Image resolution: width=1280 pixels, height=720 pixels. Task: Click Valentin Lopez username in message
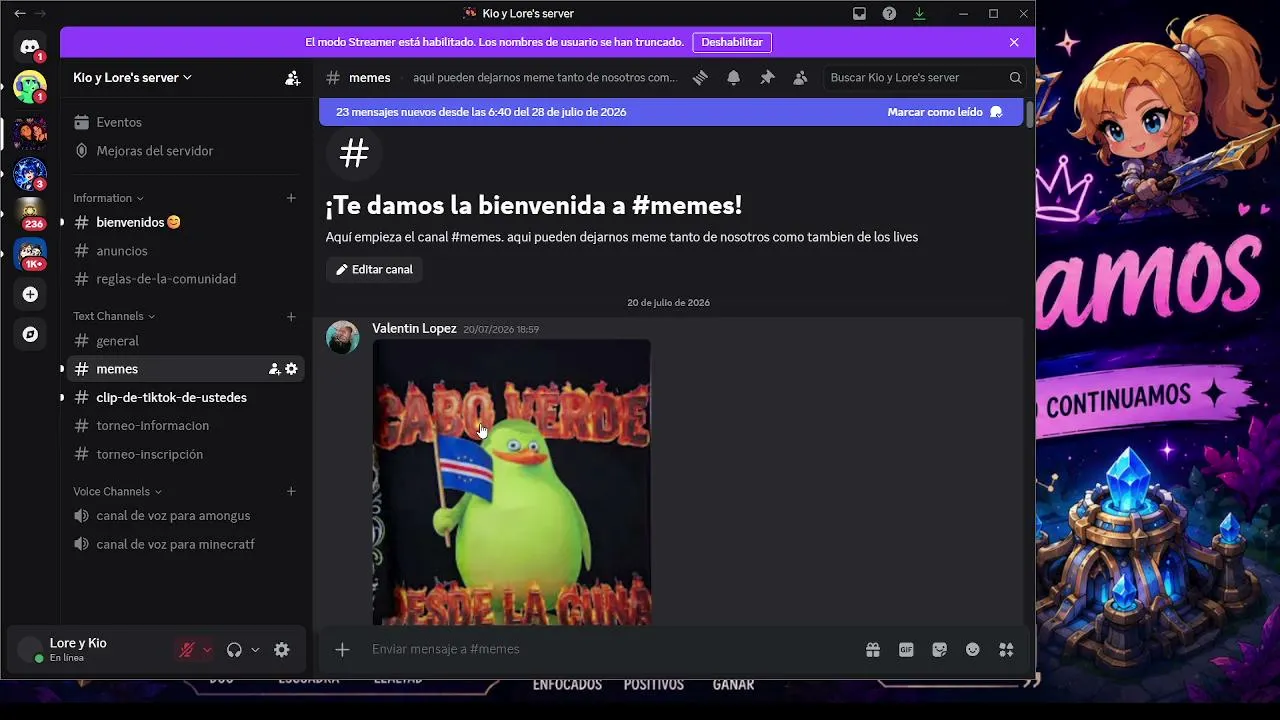[x=414, y=329]
